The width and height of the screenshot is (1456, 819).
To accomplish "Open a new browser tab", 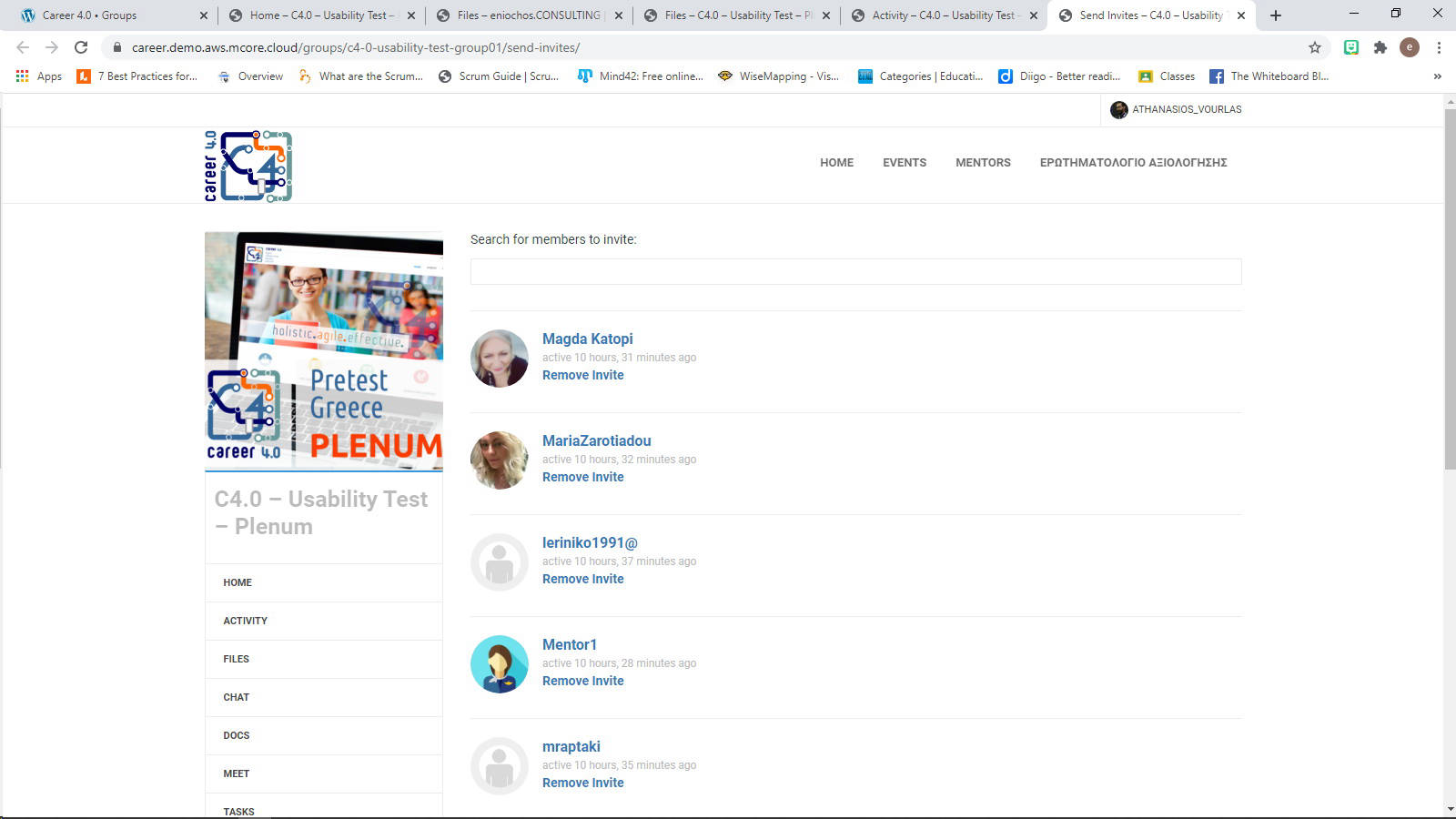I will pyautogui.click(x=1276, y=15).
